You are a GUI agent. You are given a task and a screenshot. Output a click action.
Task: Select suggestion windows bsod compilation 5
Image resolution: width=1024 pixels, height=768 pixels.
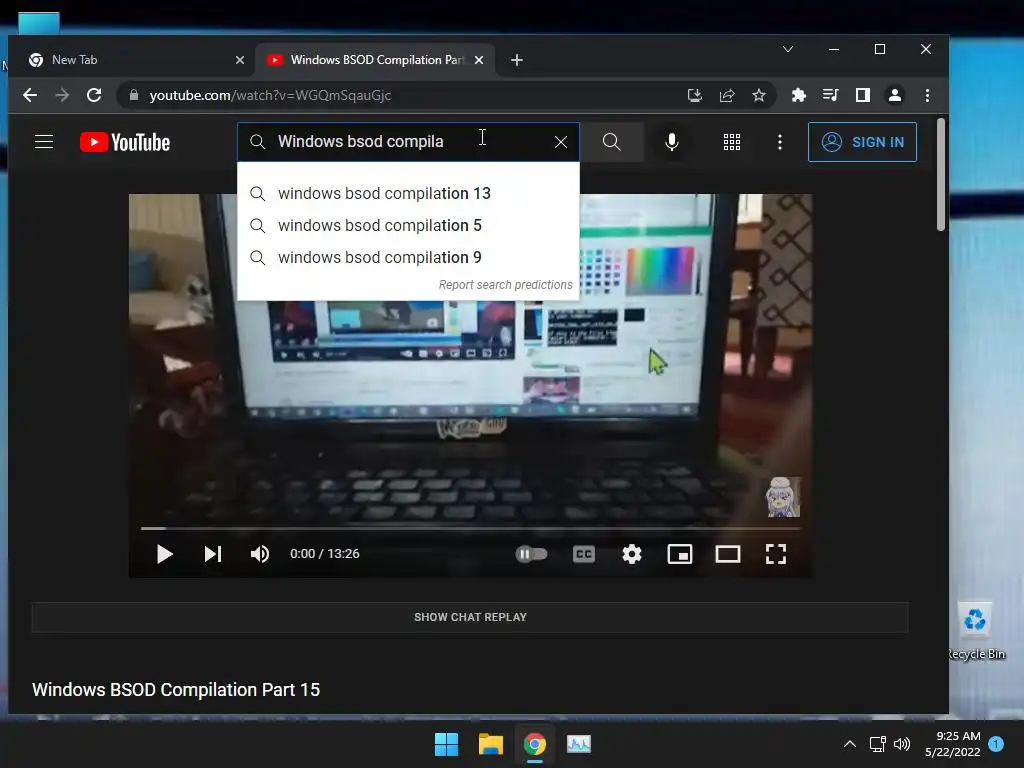tap(408, 225)
